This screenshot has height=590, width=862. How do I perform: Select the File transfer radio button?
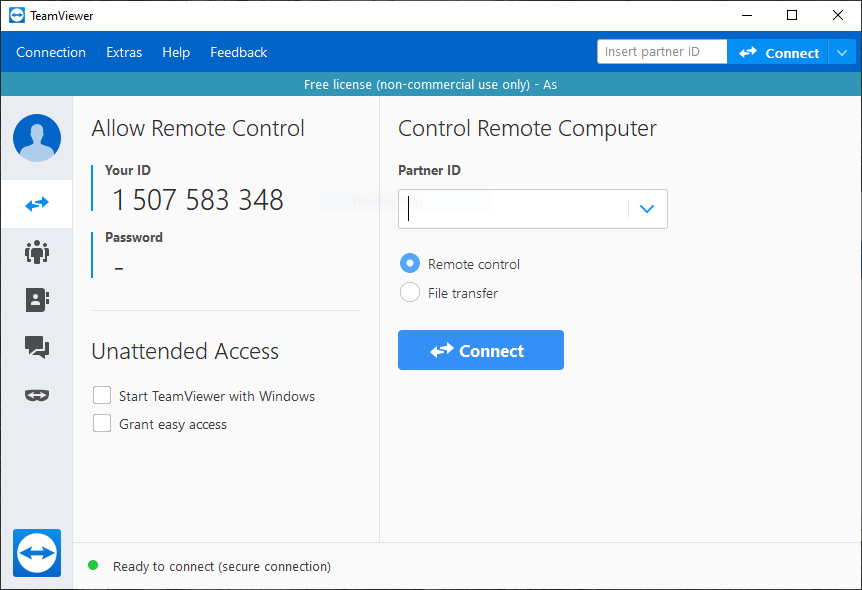[410, 292]
